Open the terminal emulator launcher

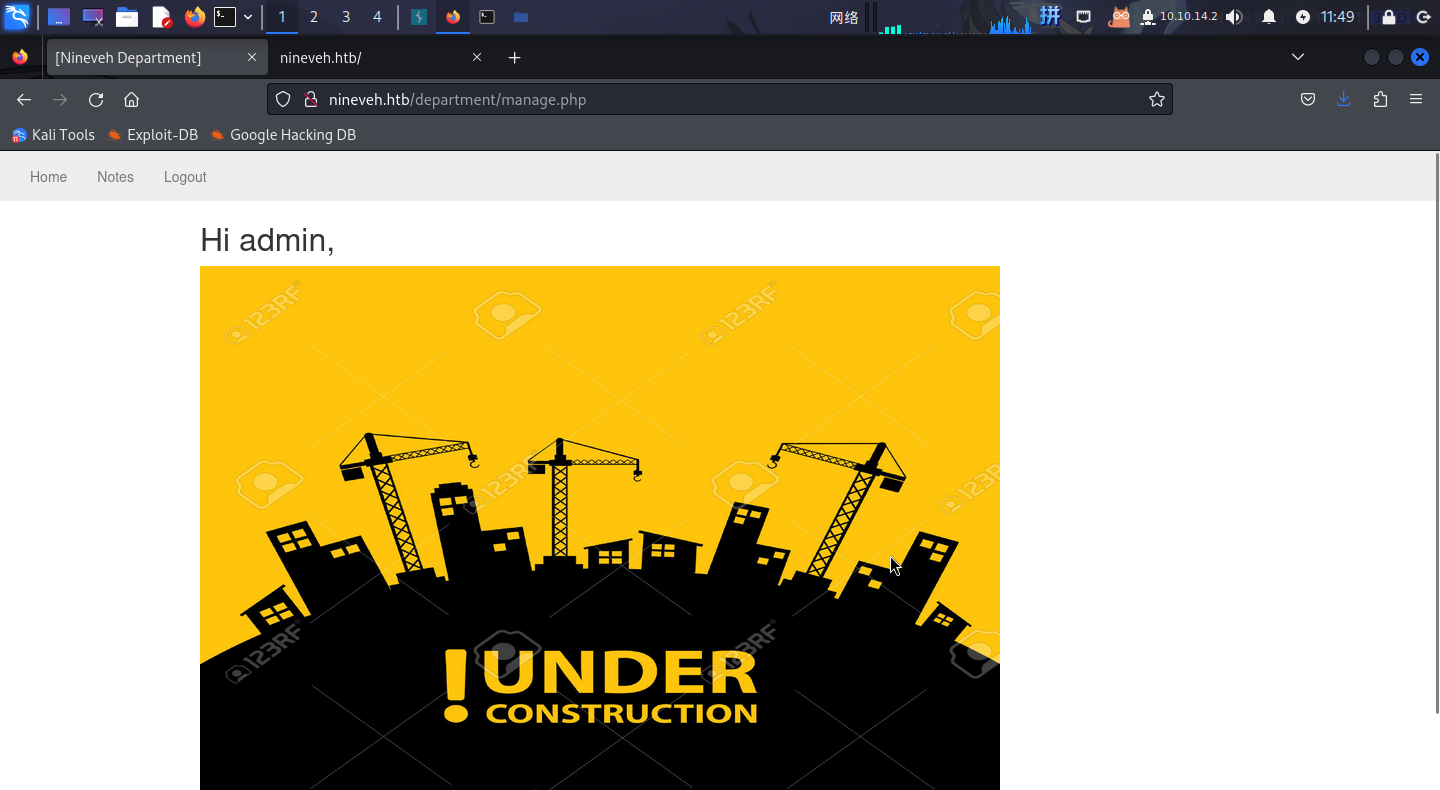click(x=226, y=17)
